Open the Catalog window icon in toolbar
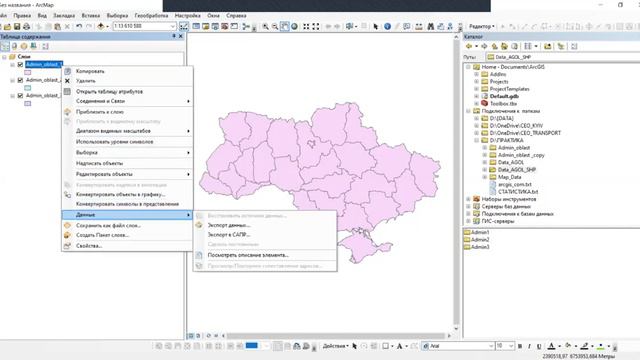Viewport: 640px width, 360px height. (206, 27)
